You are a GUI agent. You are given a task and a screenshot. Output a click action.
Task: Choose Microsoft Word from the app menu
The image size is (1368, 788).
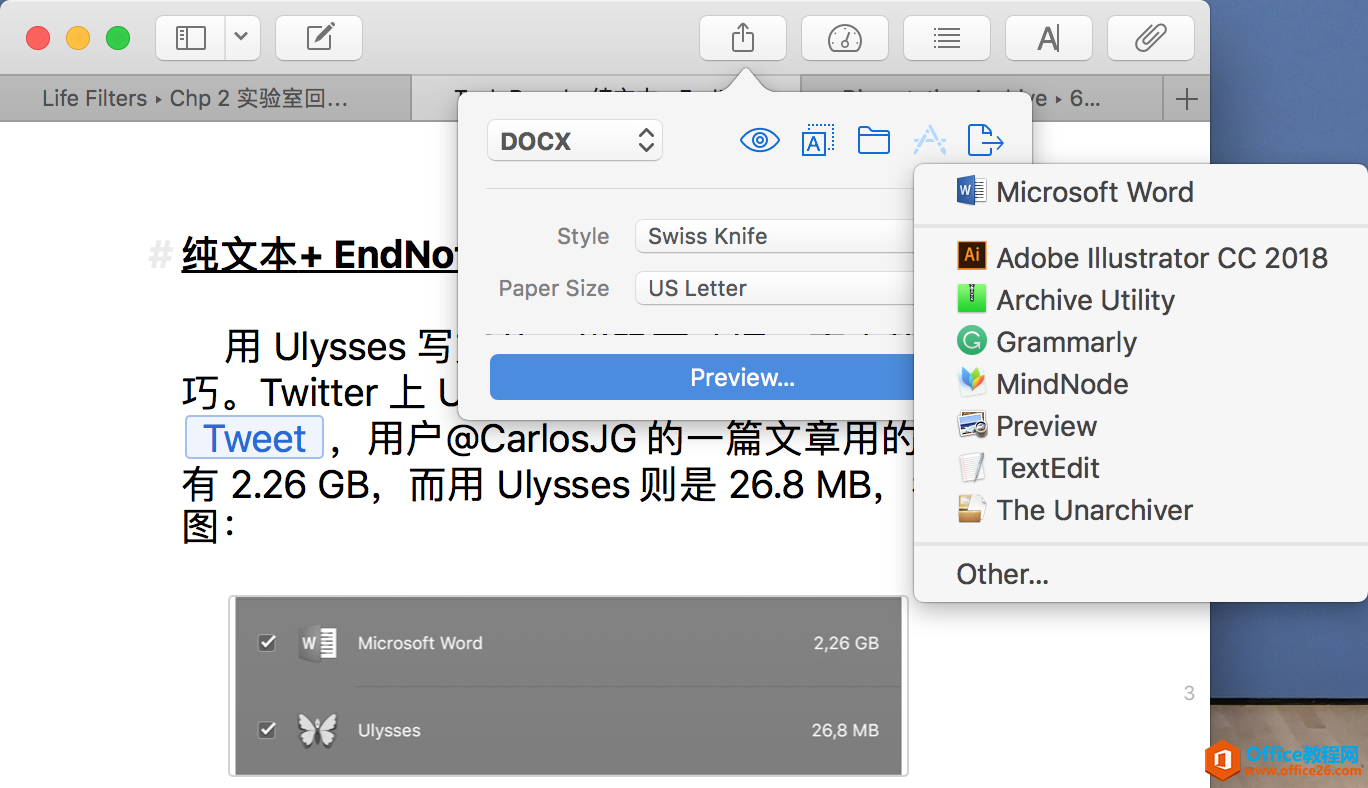click(x=1141, y=192)
